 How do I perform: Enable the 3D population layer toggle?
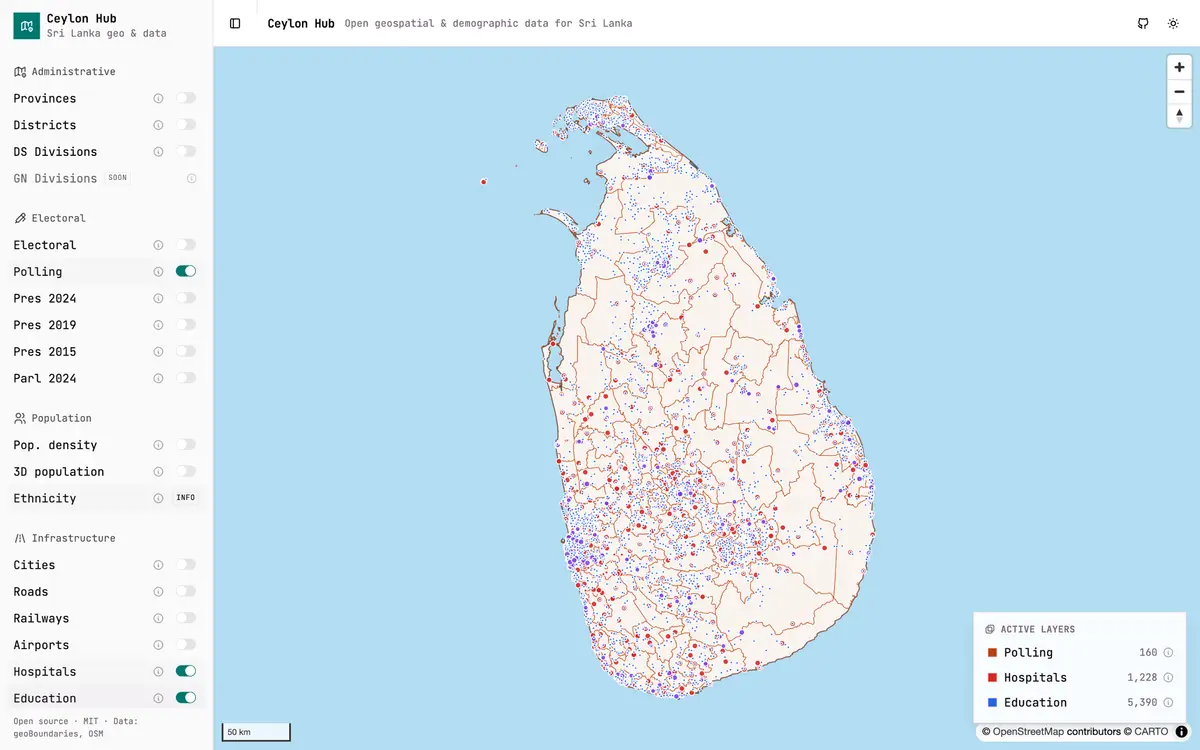[x=186, y=471]
